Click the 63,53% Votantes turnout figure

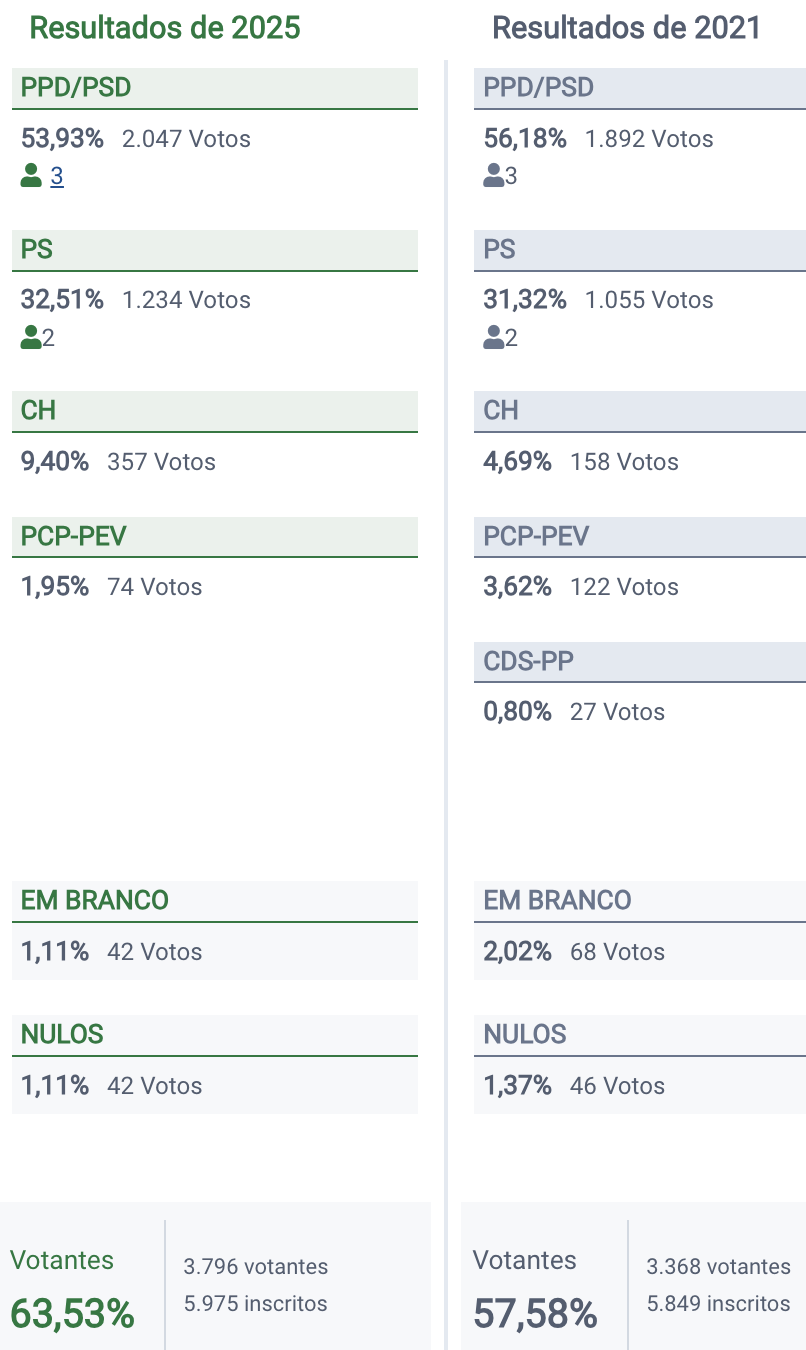pos(72,1313)
